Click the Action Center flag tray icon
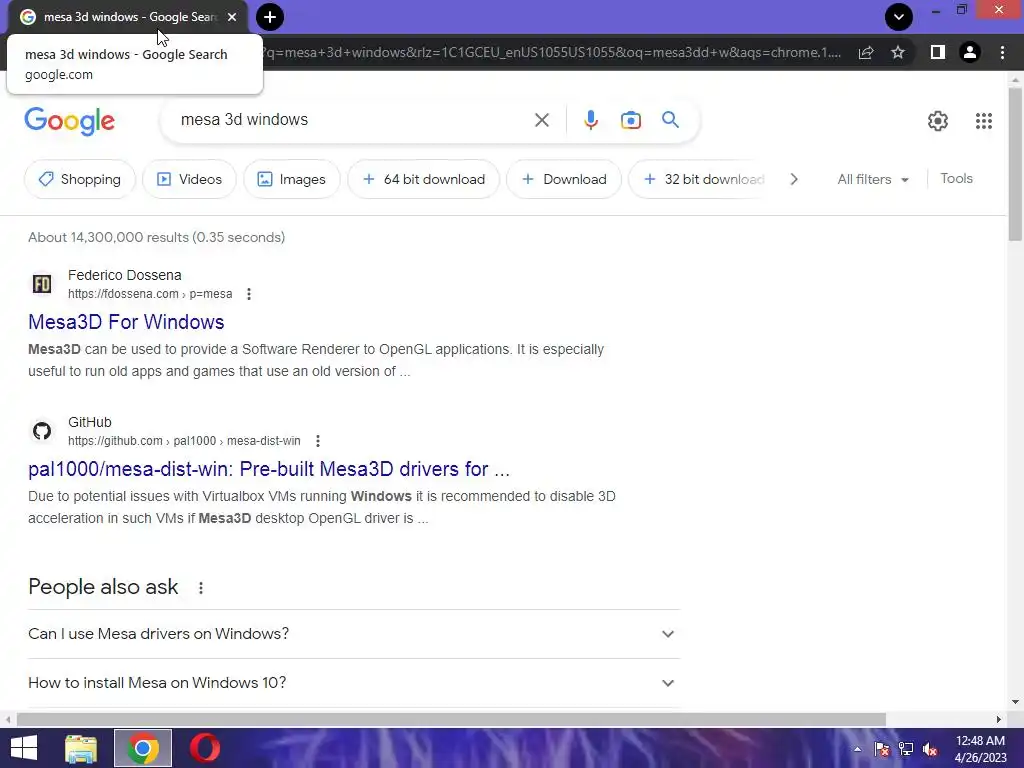The image size is (1024, 768). (x=882, y=749)
